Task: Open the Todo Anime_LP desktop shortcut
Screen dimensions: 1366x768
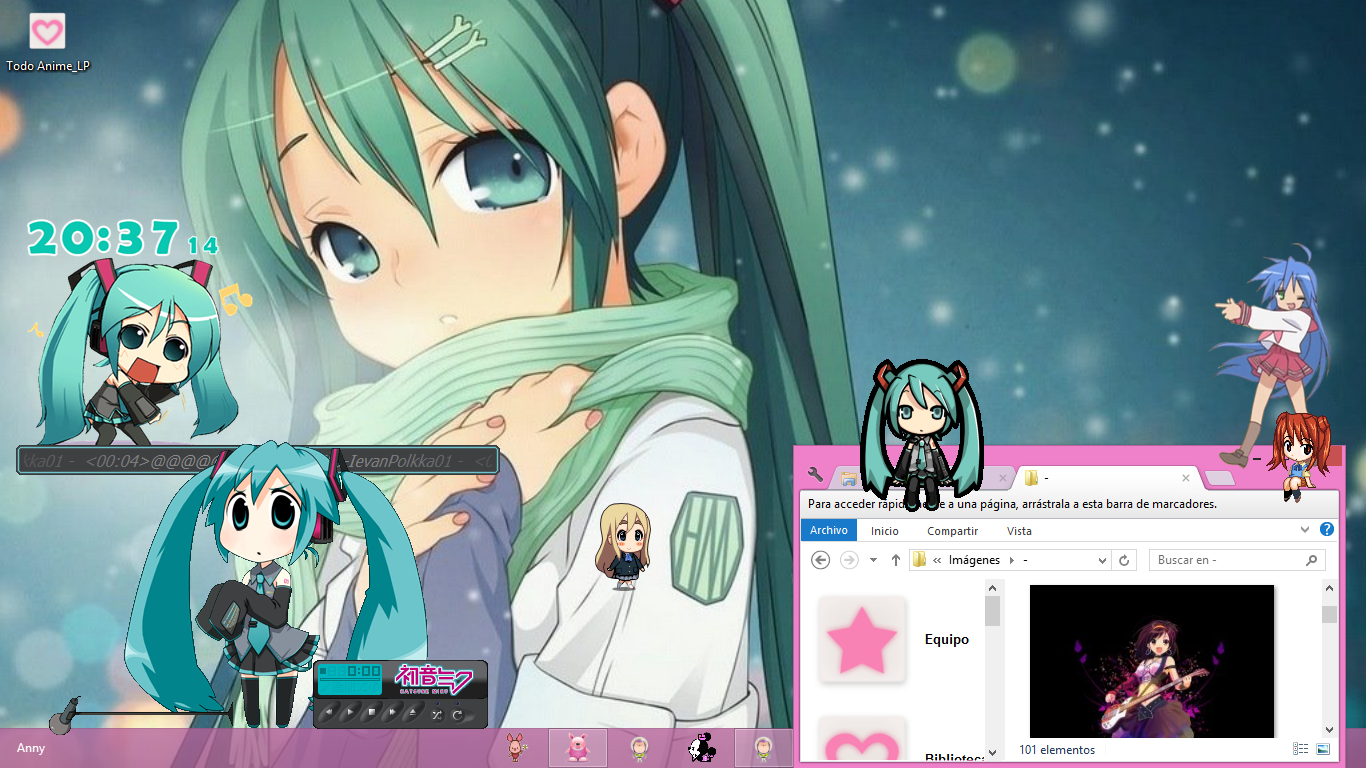Action: [x=47, y=42]
